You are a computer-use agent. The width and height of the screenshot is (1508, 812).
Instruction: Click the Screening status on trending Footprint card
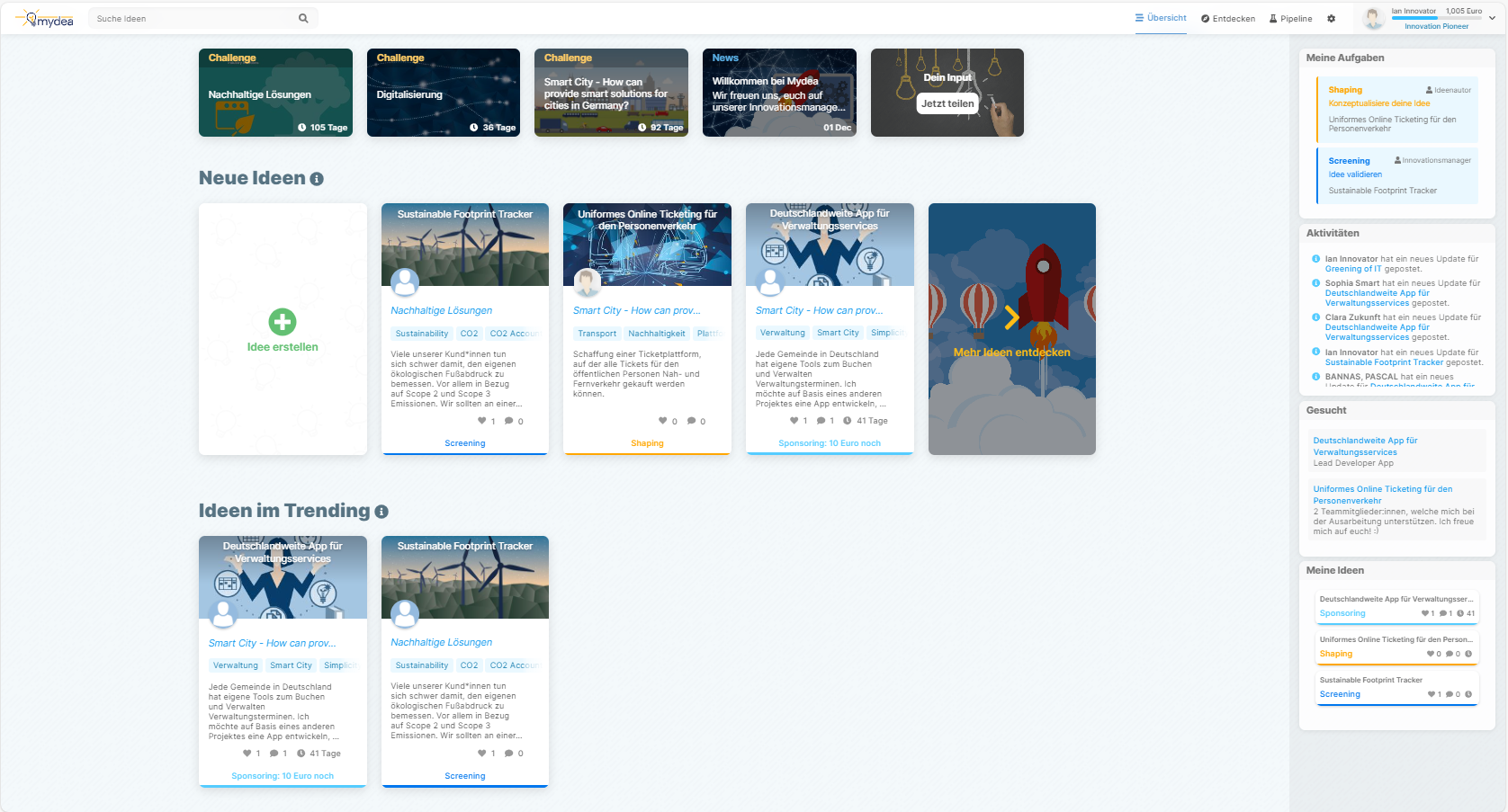(465, 776)
